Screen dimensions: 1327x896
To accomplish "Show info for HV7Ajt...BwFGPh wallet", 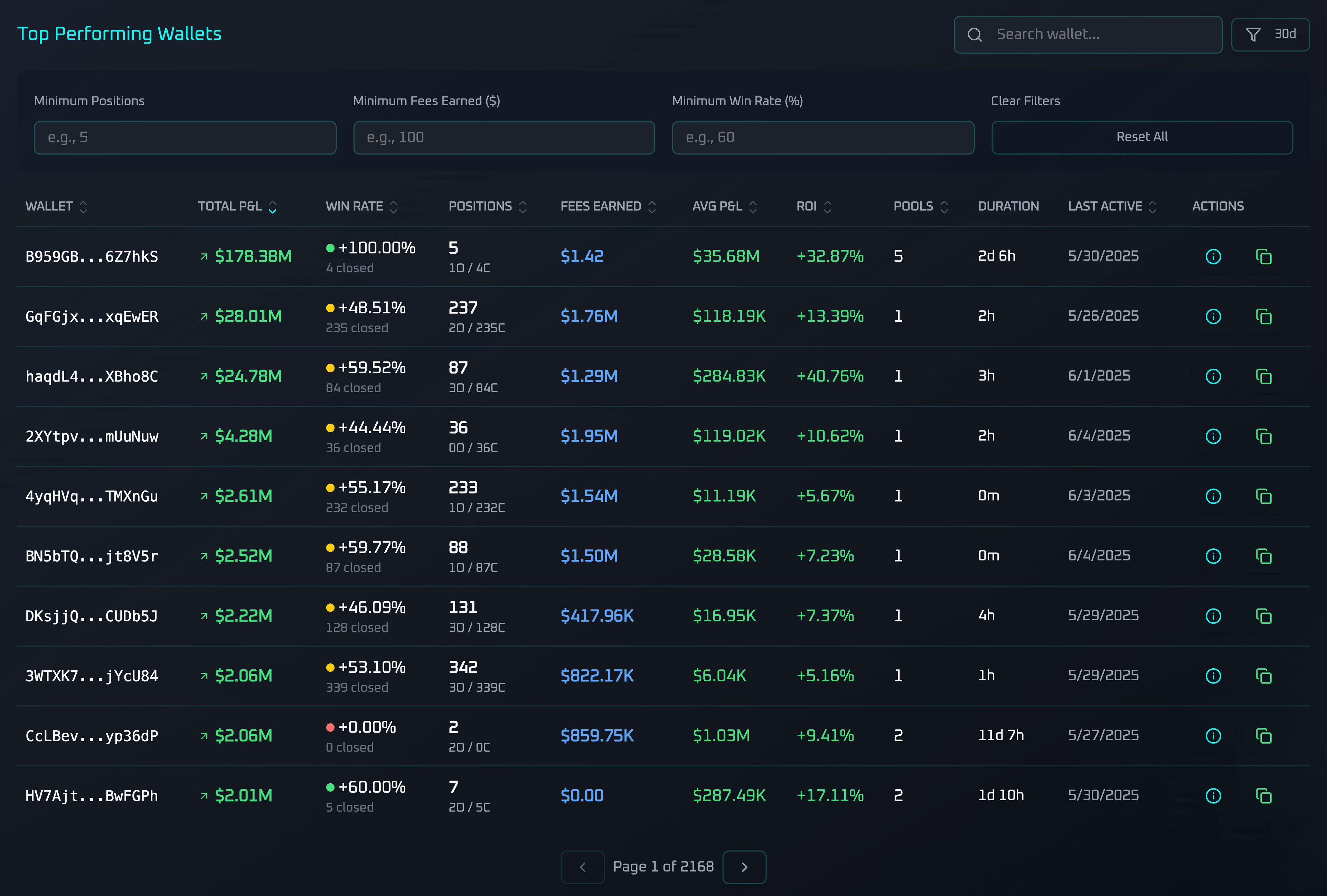I will (1213, 795).
